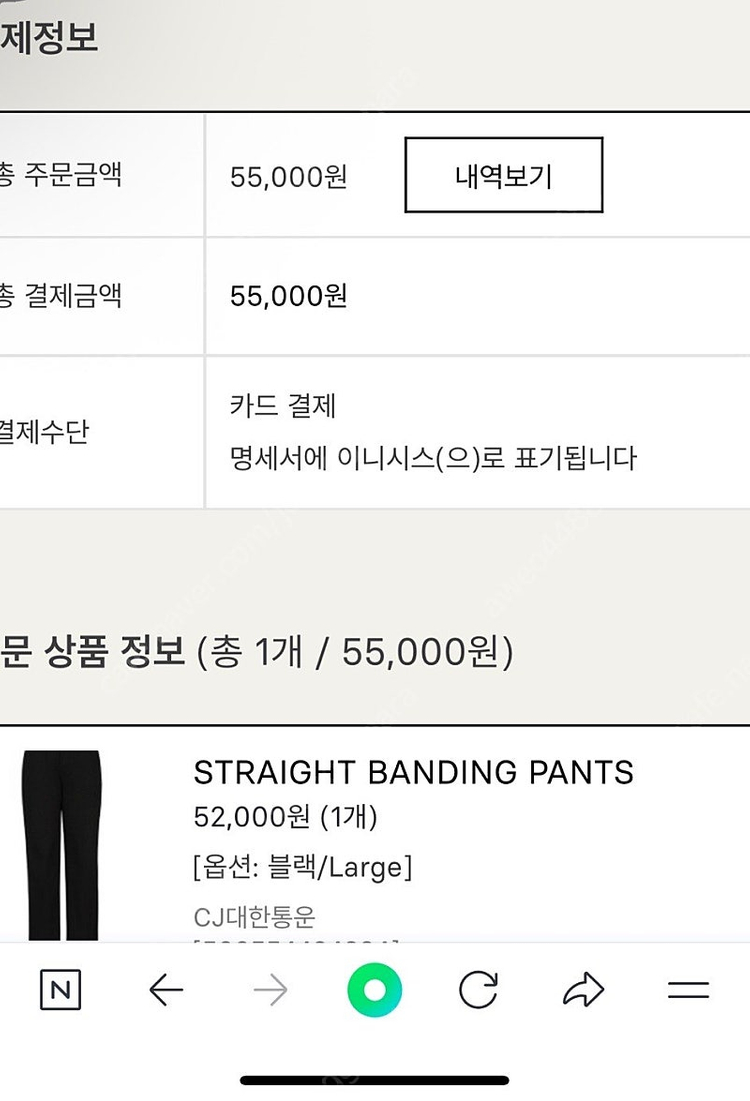Tap the CJ대한통운 courier link
750x1101 pixels.
pyautogui.click(x=254, y=916)
